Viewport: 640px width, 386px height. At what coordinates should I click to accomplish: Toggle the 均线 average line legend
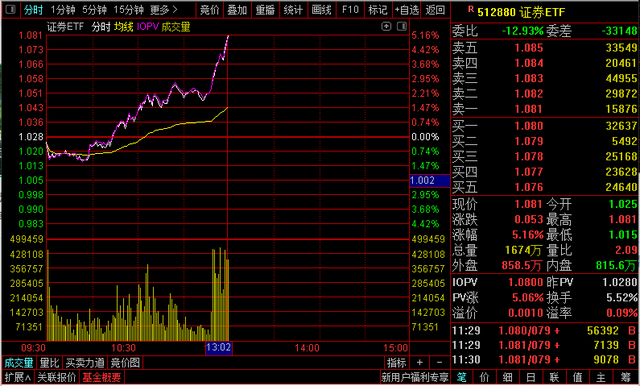click(x=124, y=27)
